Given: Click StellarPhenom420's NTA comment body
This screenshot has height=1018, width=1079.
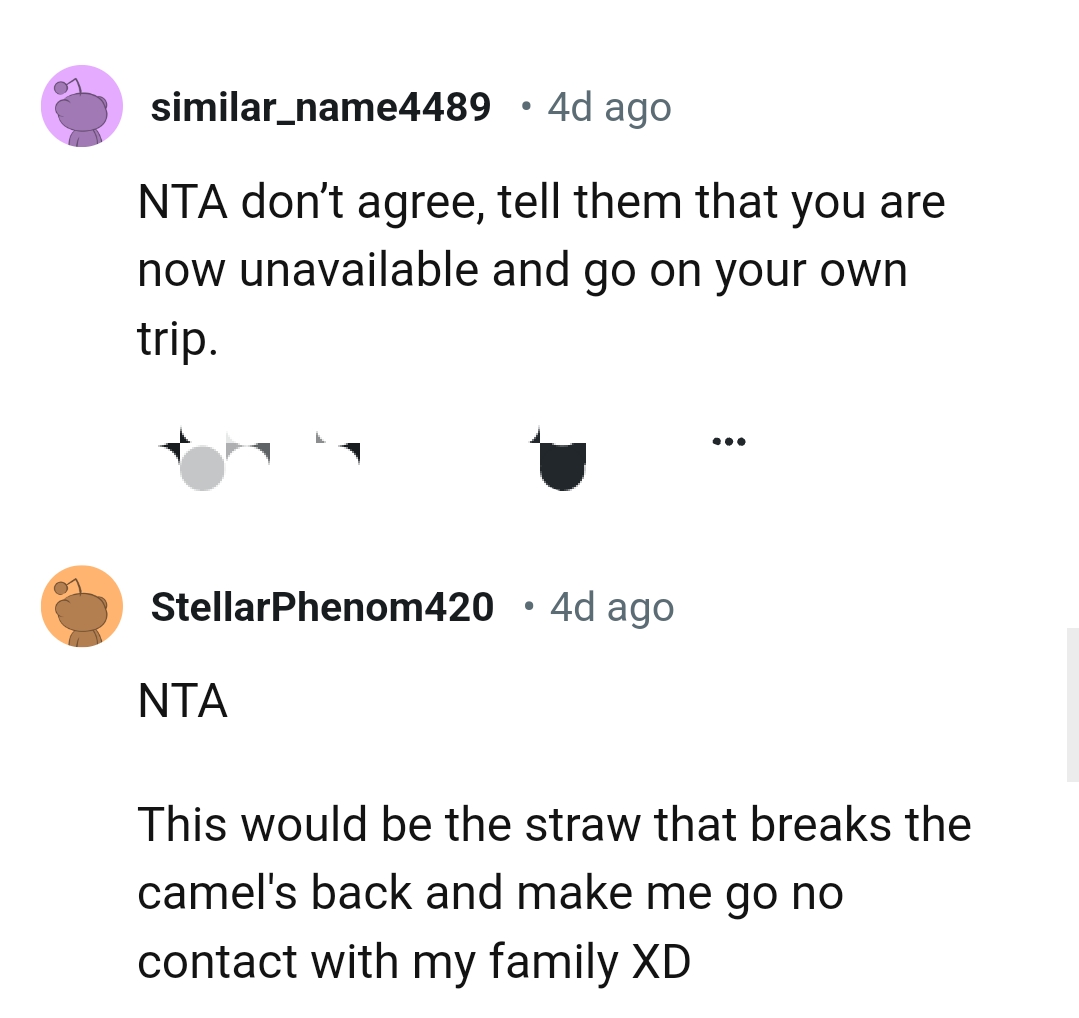Looking at the screenshot, I should [x=183, y=701].
